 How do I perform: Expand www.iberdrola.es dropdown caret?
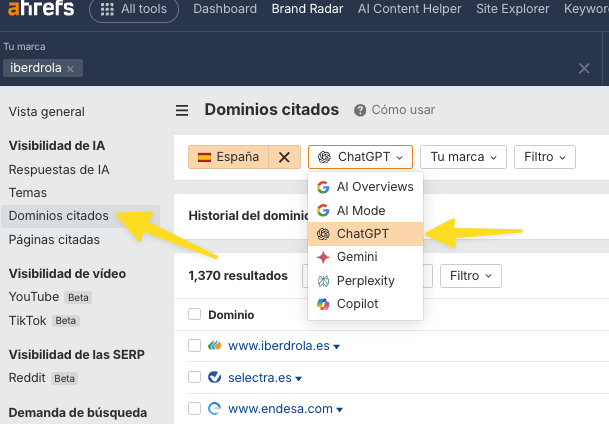point(336,347)
